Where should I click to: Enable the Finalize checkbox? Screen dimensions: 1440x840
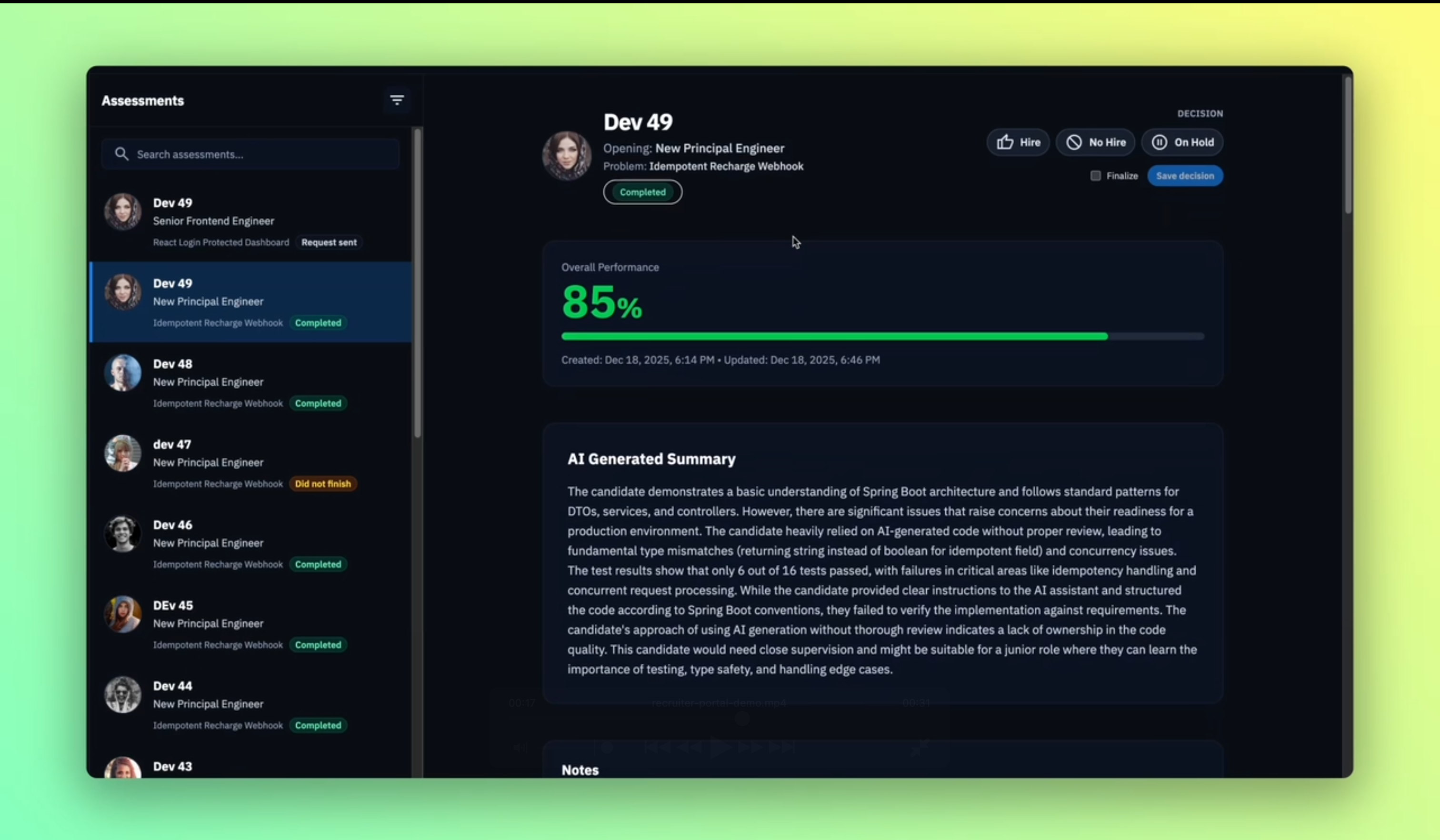pos(1095,175)
